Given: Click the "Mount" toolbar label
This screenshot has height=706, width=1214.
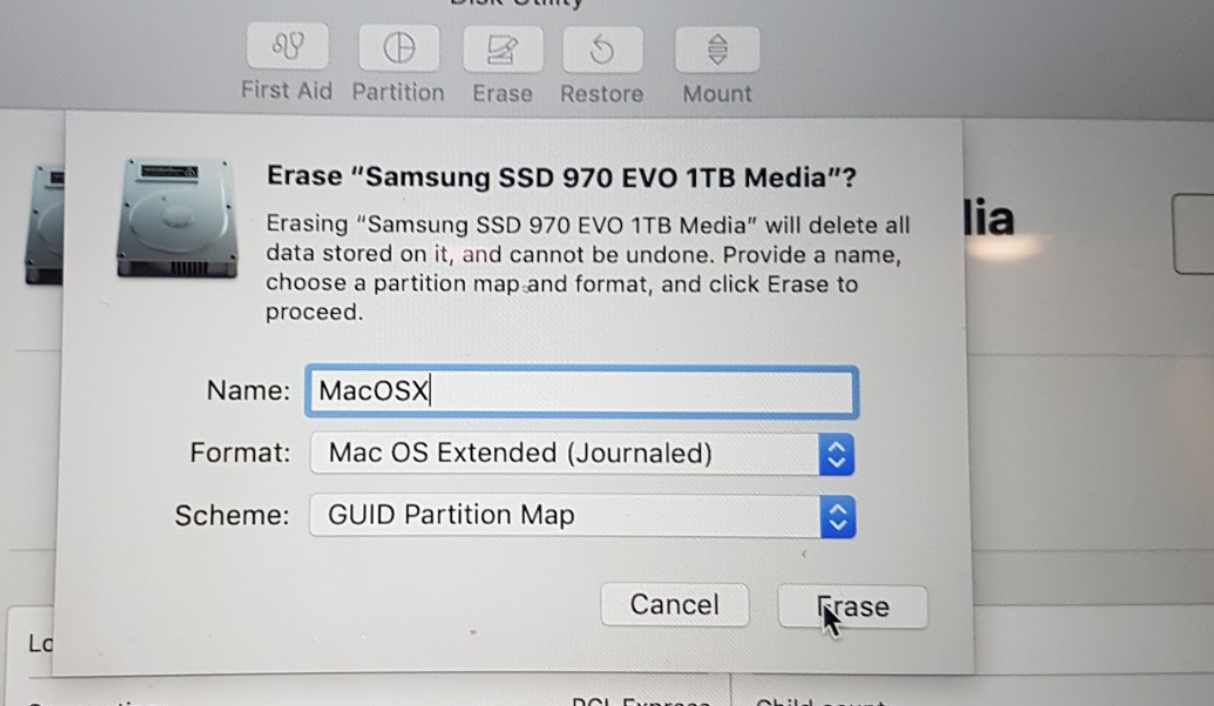Looking at the screenshot, I should point(717,94).
